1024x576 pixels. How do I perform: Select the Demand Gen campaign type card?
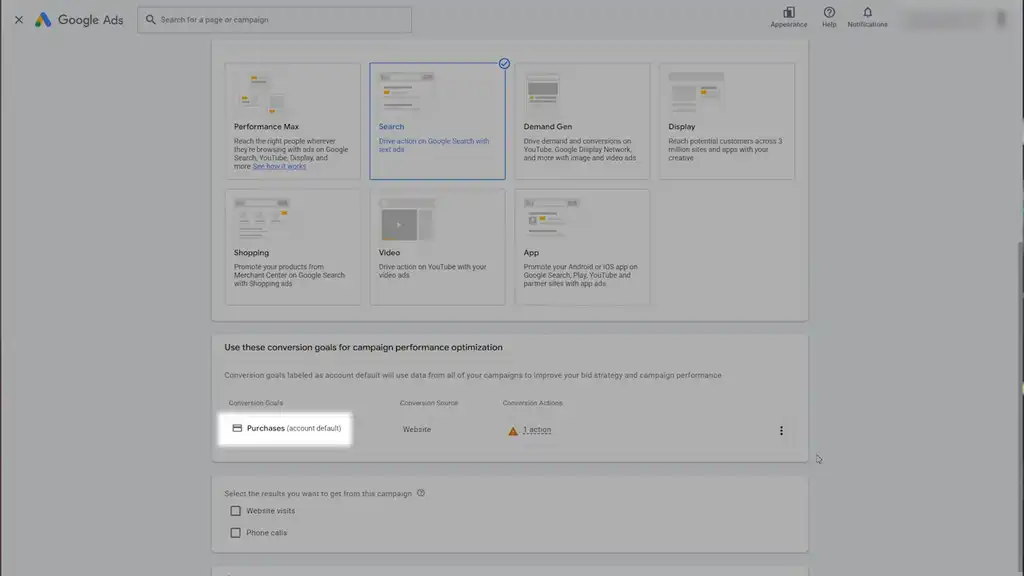(582, 121)
